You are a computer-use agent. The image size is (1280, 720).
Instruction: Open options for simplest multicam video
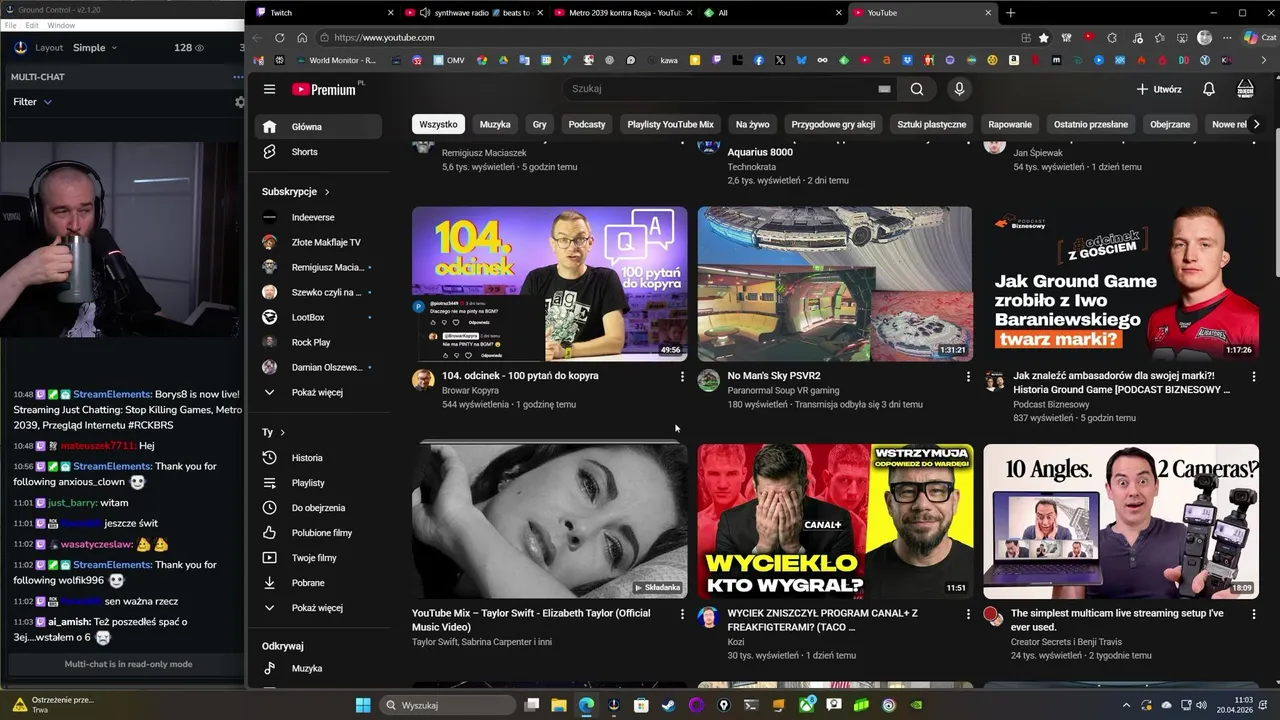point(1253,614)
